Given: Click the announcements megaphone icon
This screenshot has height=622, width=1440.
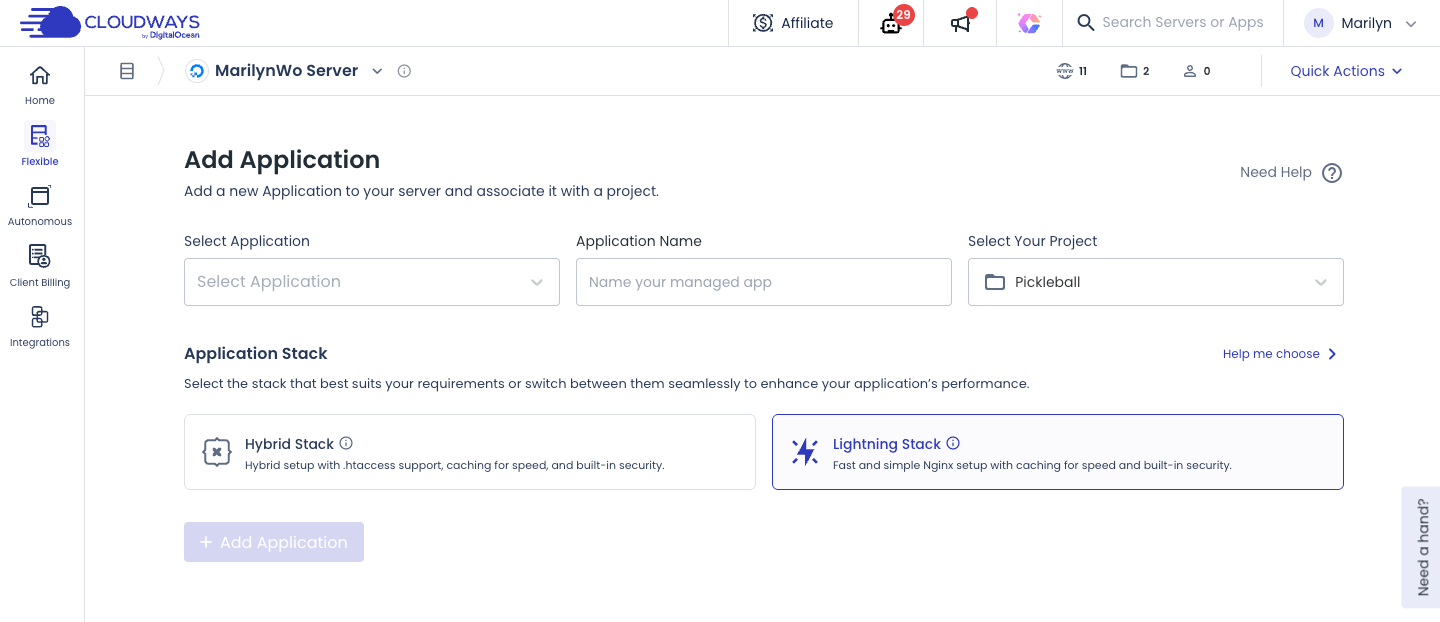Looking at the screenshot, I should [959, 22].
